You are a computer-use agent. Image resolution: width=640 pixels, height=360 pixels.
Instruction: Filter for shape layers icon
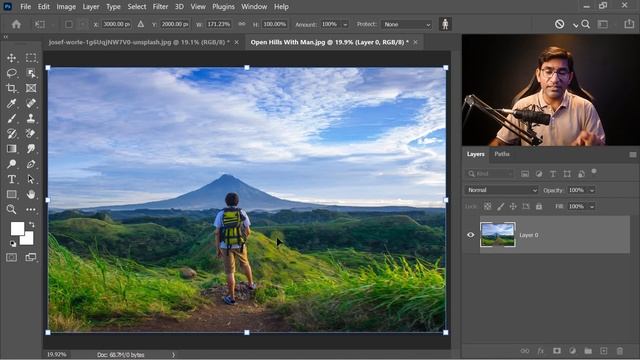(567, 174)
